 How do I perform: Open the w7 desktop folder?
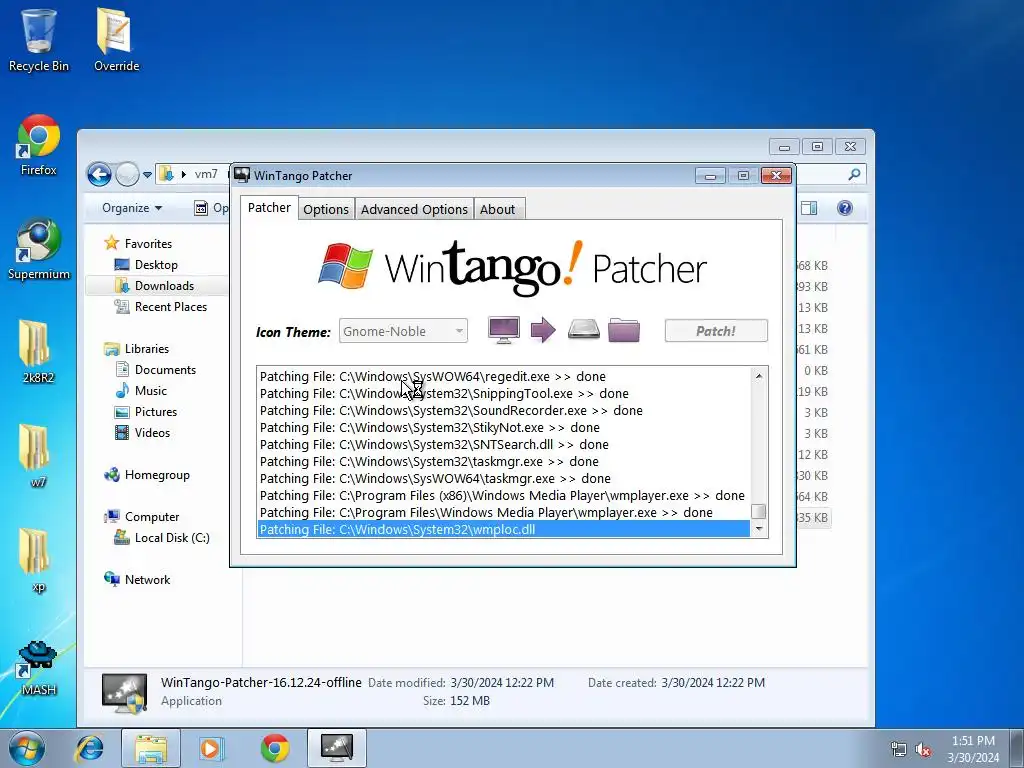38,456
